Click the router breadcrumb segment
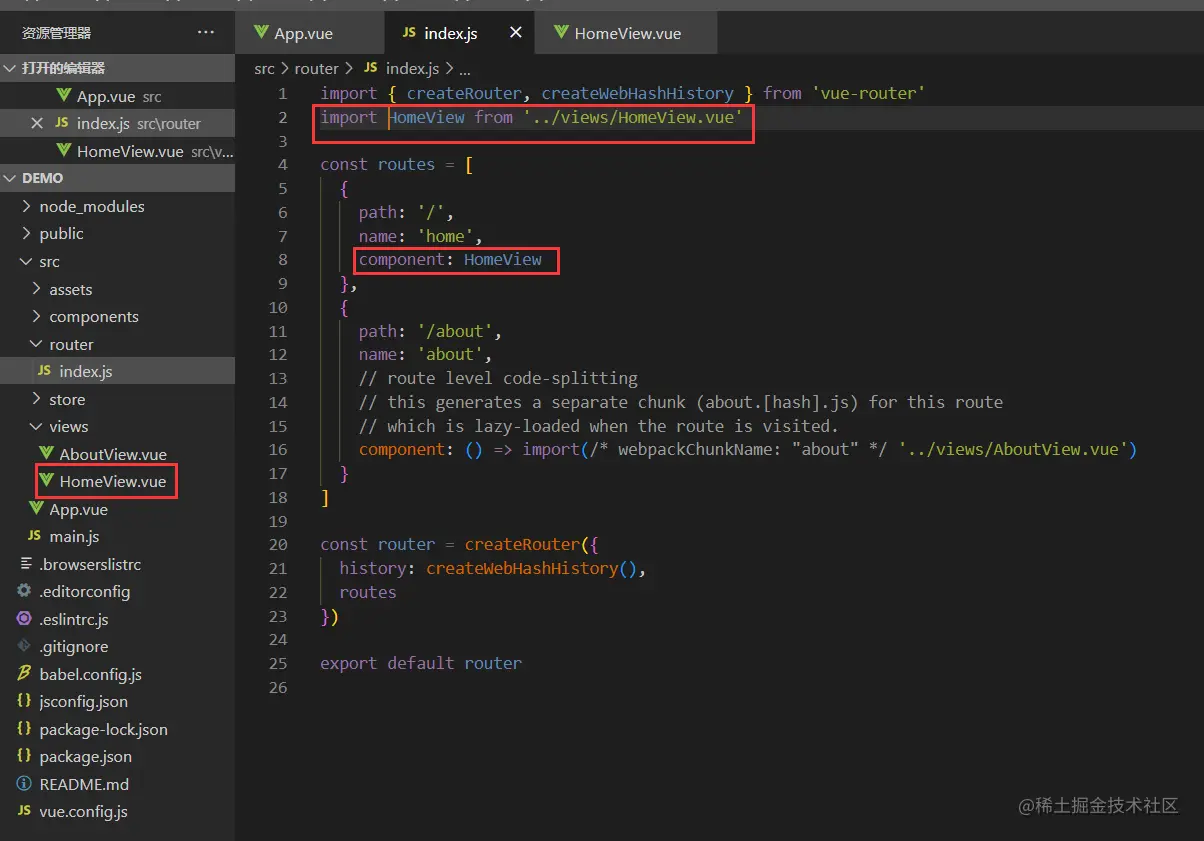The height and width of the screenshot is (841, 1204). point(317,68)
